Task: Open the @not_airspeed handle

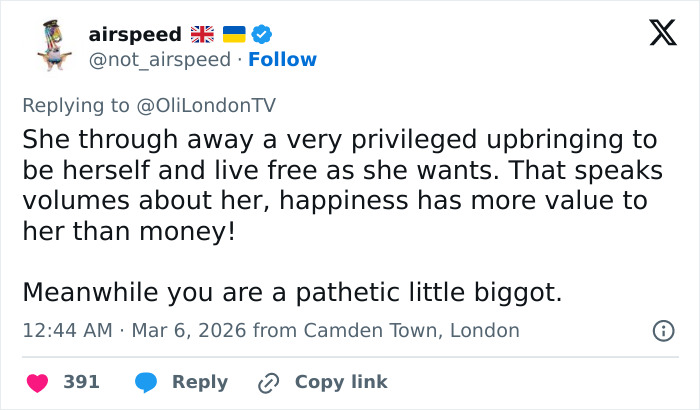Action: [x=161, y=59]
